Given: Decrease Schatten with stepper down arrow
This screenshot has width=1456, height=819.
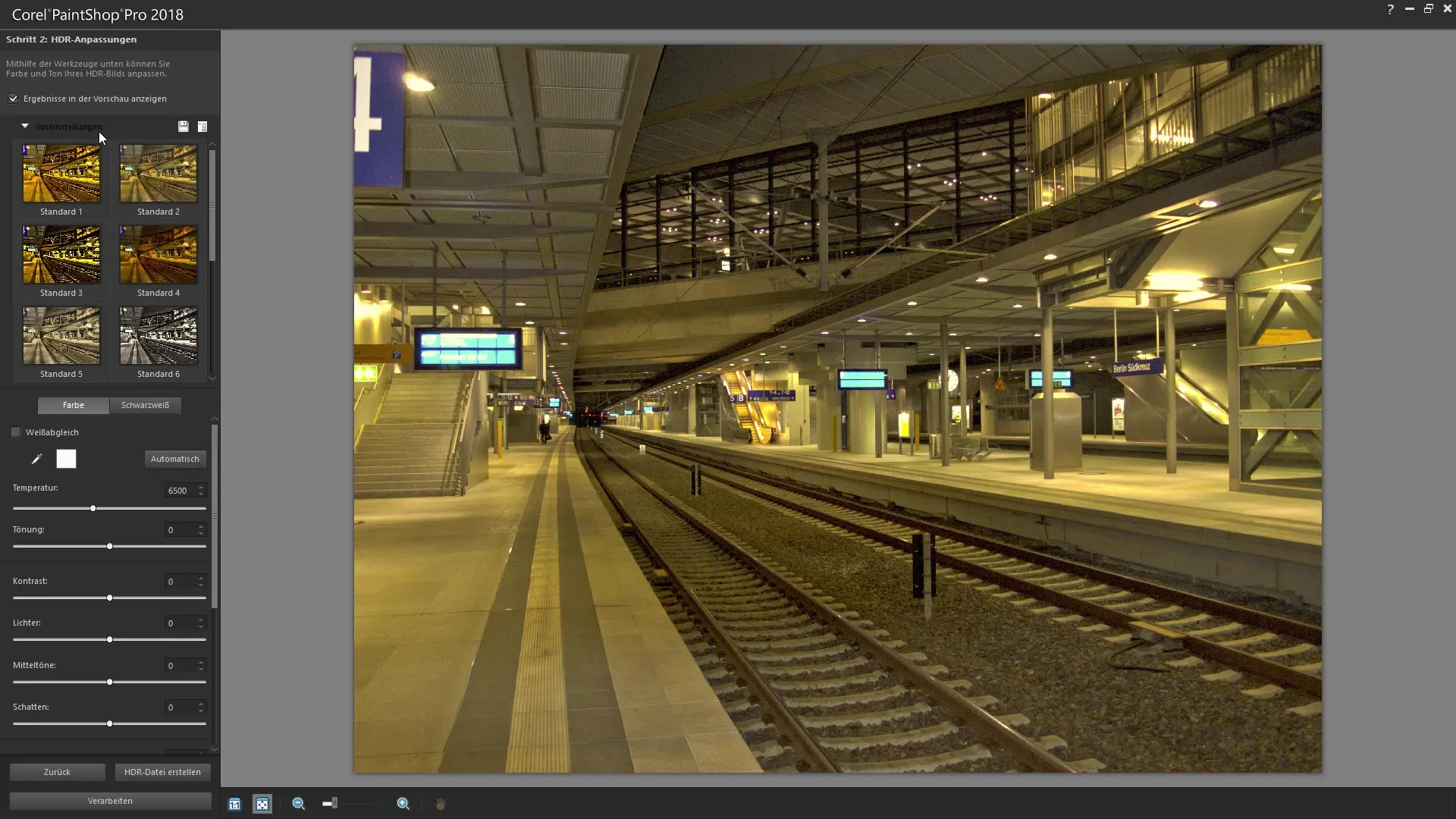Looking at the screenshot, I should click(201, 711).
